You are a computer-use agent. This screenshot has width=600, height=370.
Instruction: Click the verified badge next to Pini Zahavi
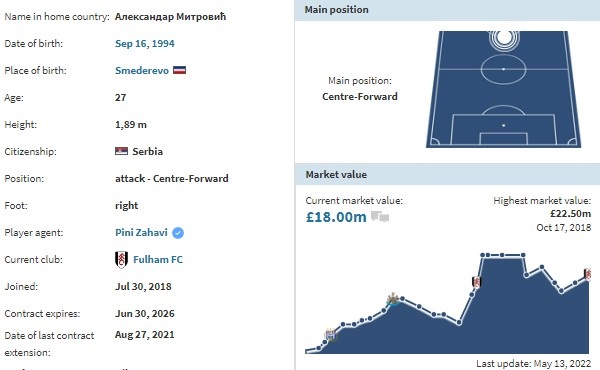178,233
